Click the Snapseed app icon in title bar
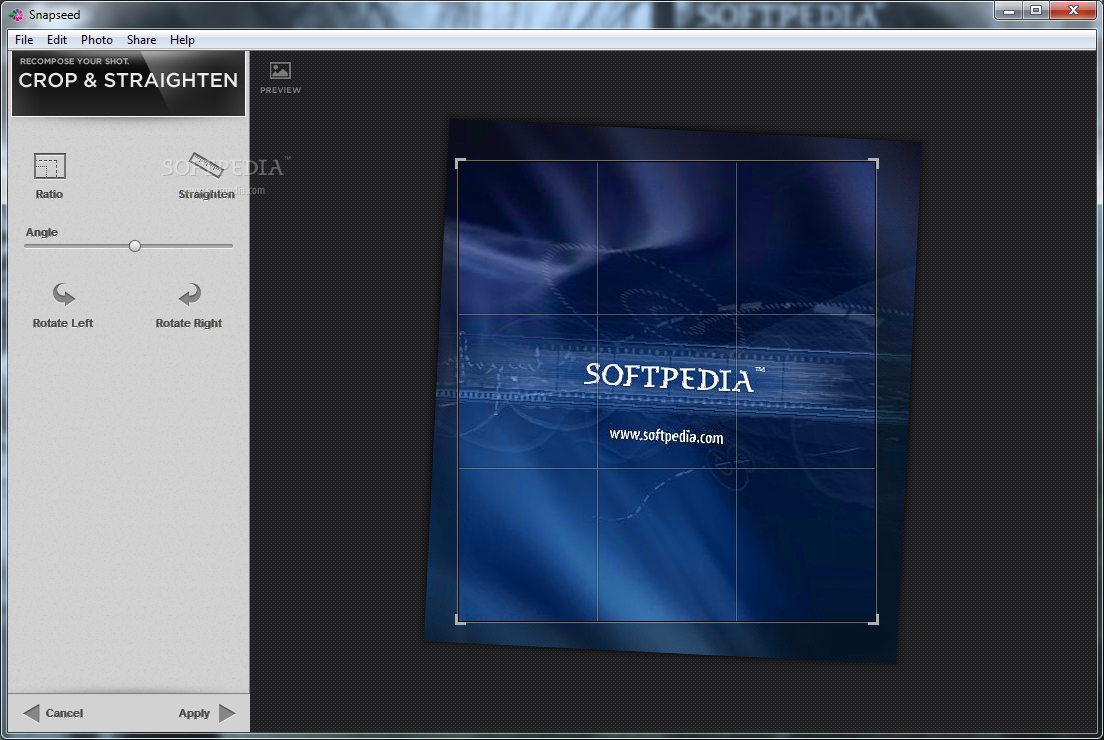This screenshot has height=740, width=1104. (x=16, y=15)
